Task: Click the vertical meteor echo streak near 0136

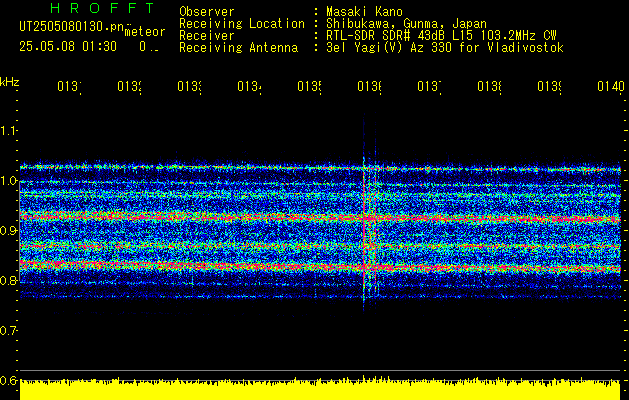Action: (x=364, y=213)
